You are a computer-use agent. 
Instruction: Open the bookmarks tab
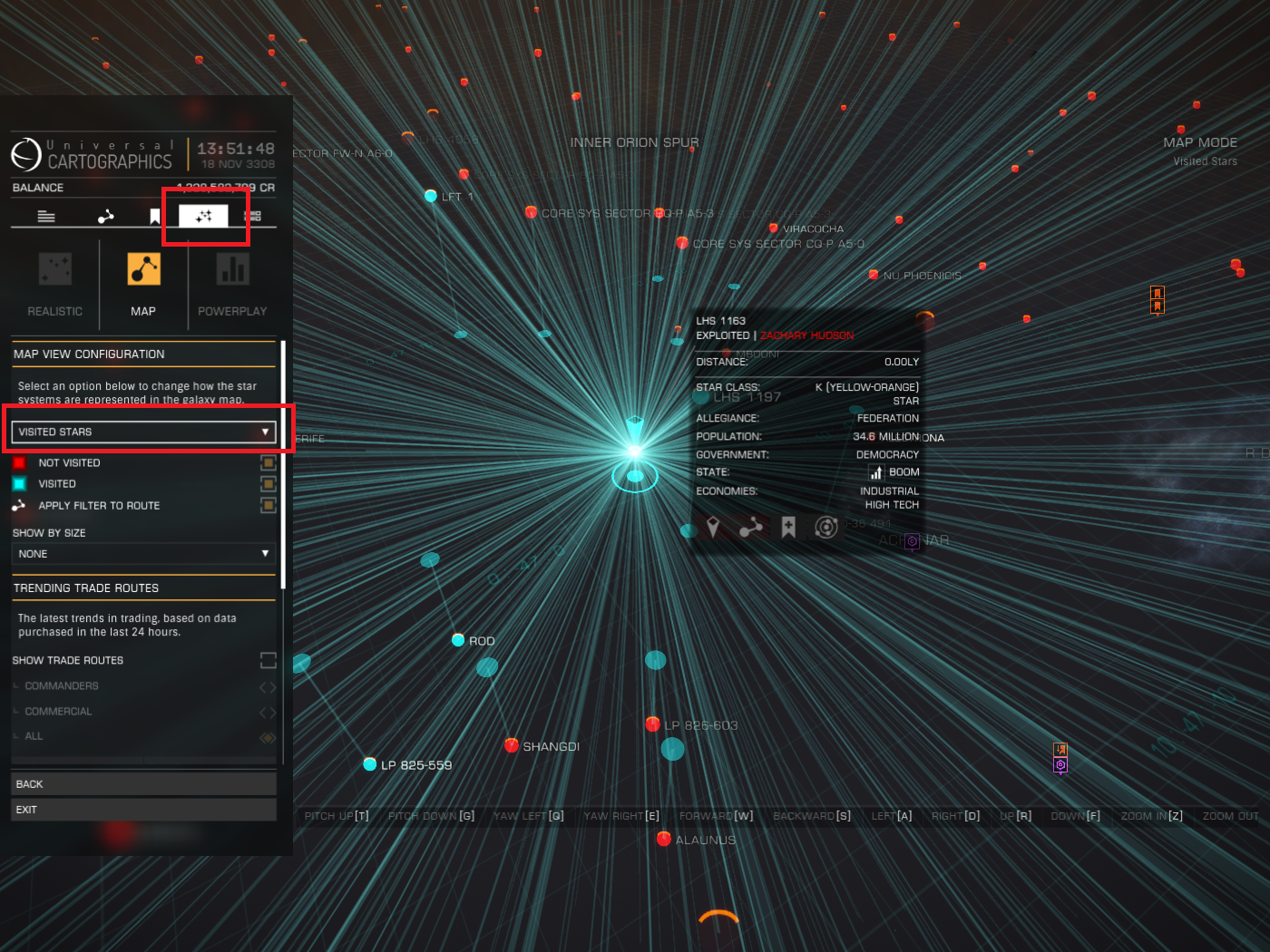pos(155,216)
